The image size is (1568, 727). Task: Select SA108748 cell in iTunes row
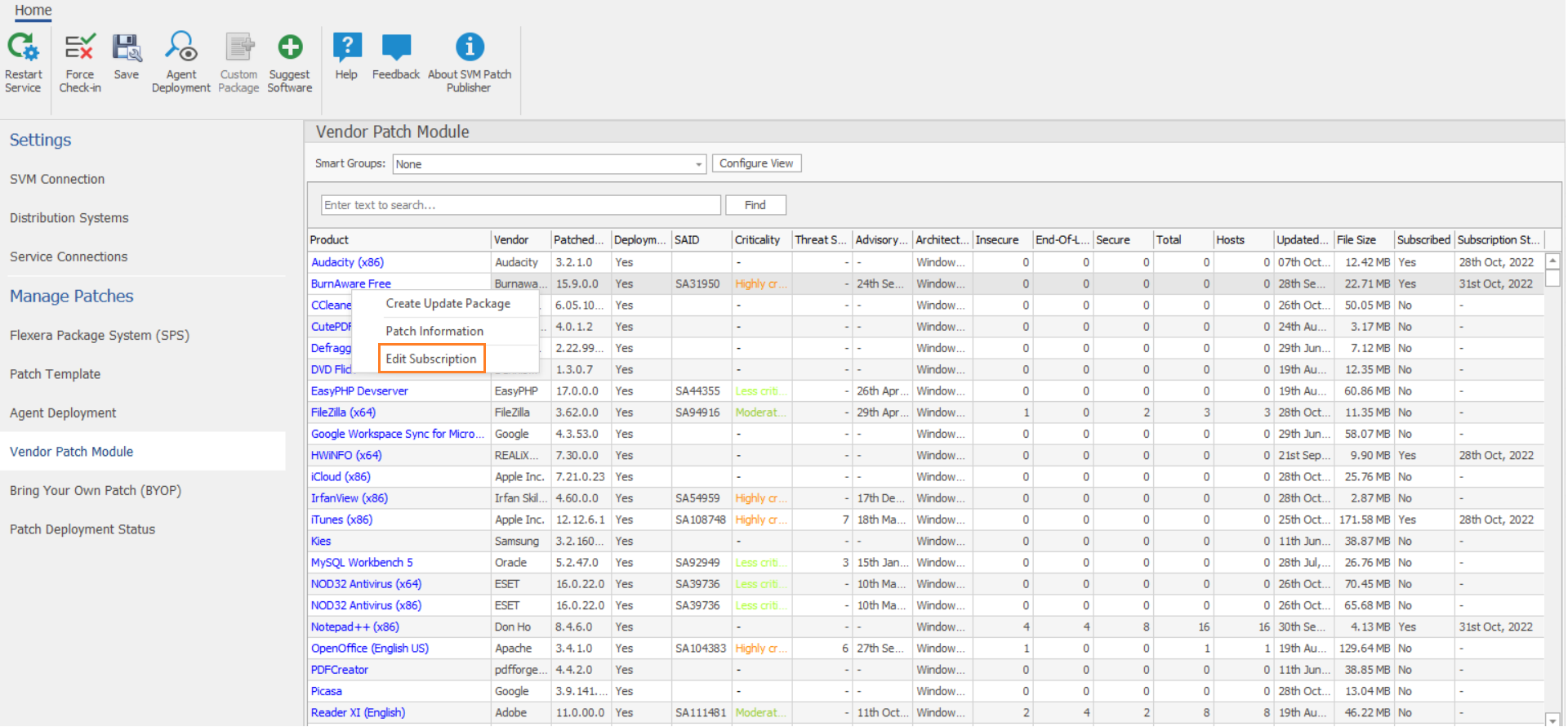pos(701,520)
